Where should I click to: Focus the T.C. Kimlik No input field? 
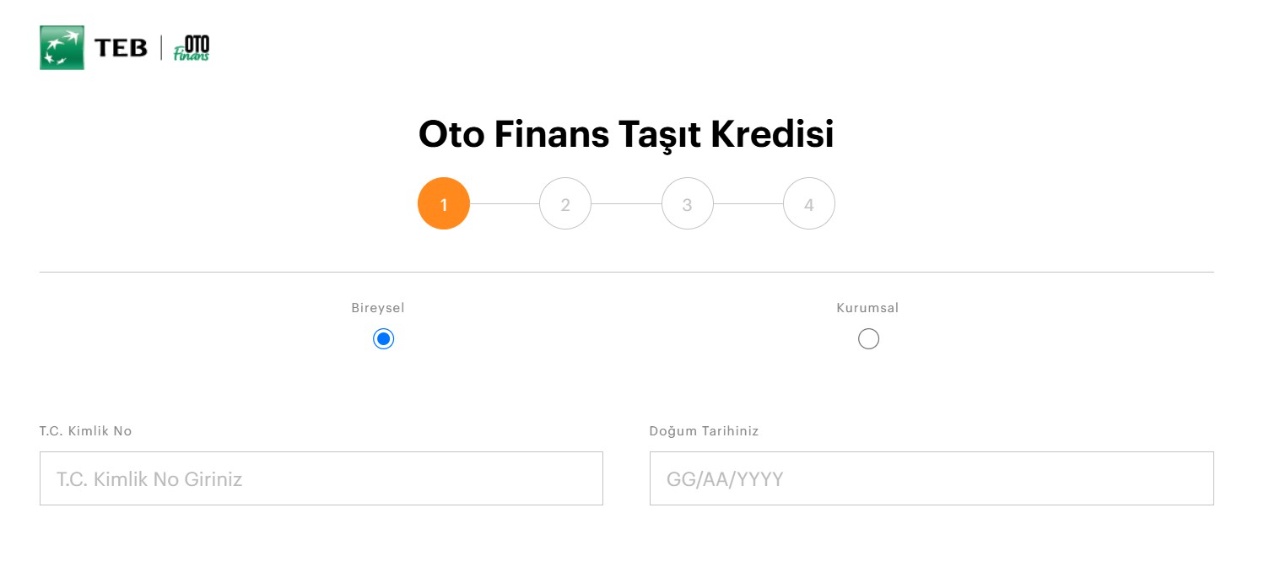coord(321,478)
